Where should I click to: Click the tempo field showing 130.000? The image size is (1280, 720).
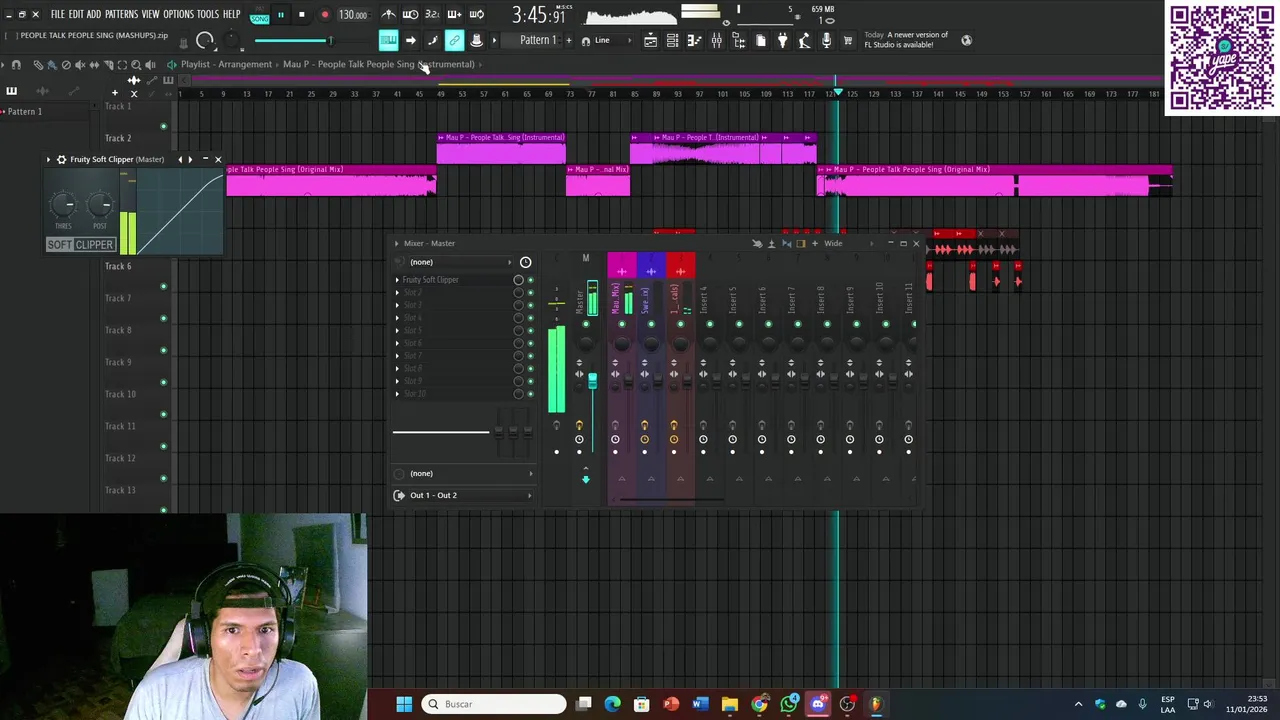353,15
